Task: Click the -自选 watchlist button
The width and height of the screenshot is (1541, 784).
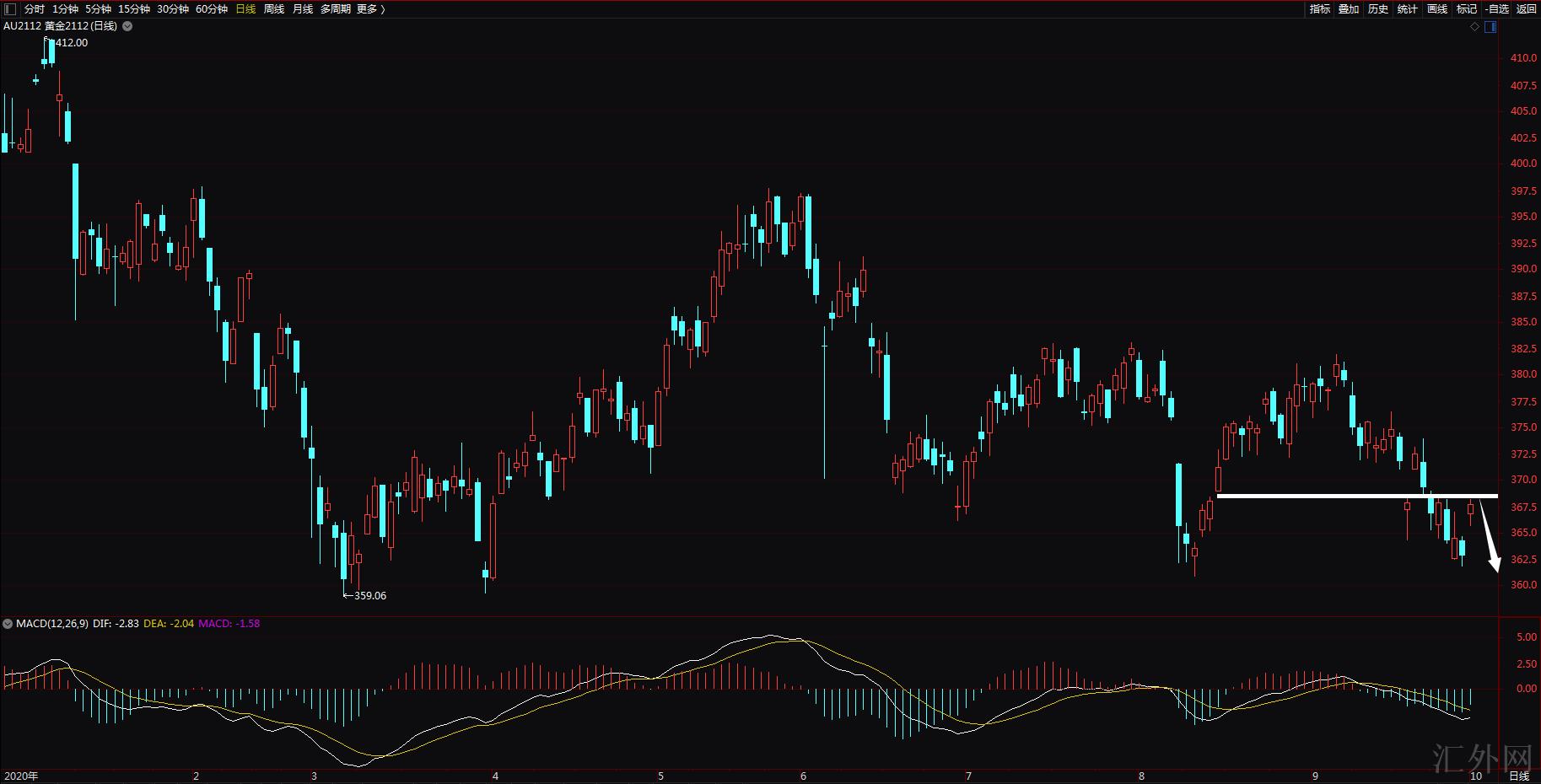Action: coord(1497,8)
